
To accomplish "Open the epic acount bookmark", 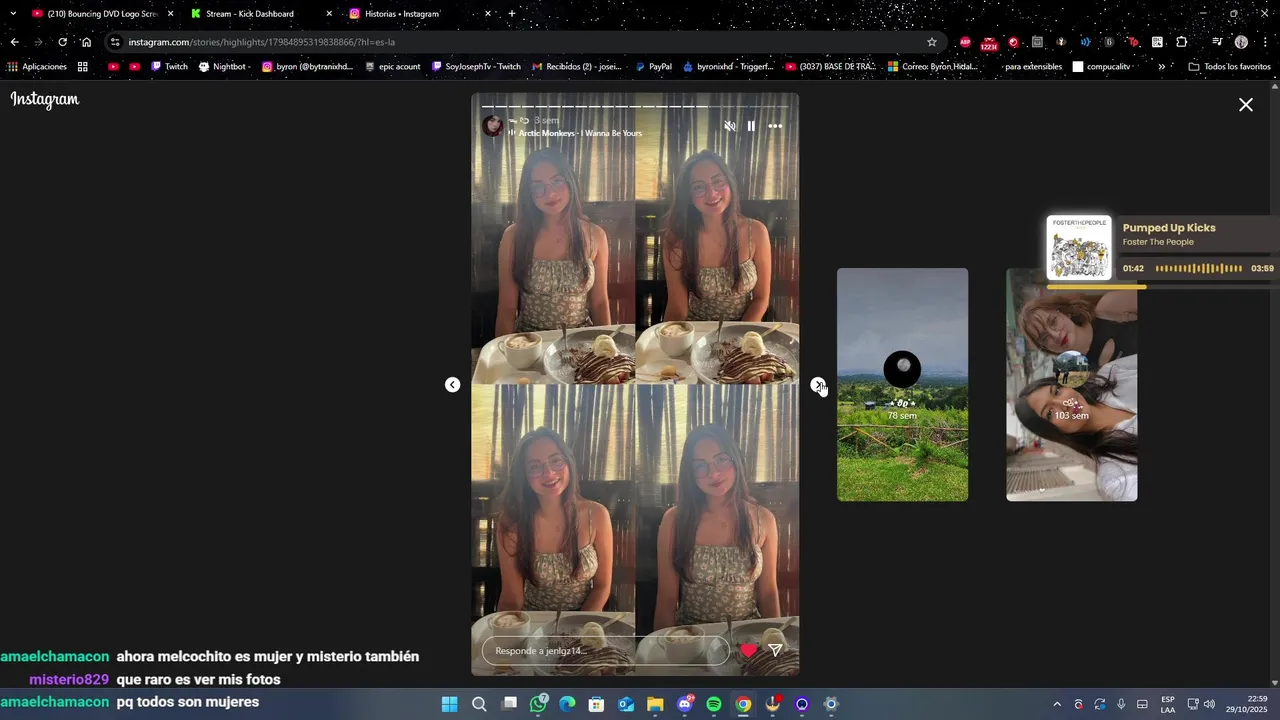I will click(x=393, y=67).
